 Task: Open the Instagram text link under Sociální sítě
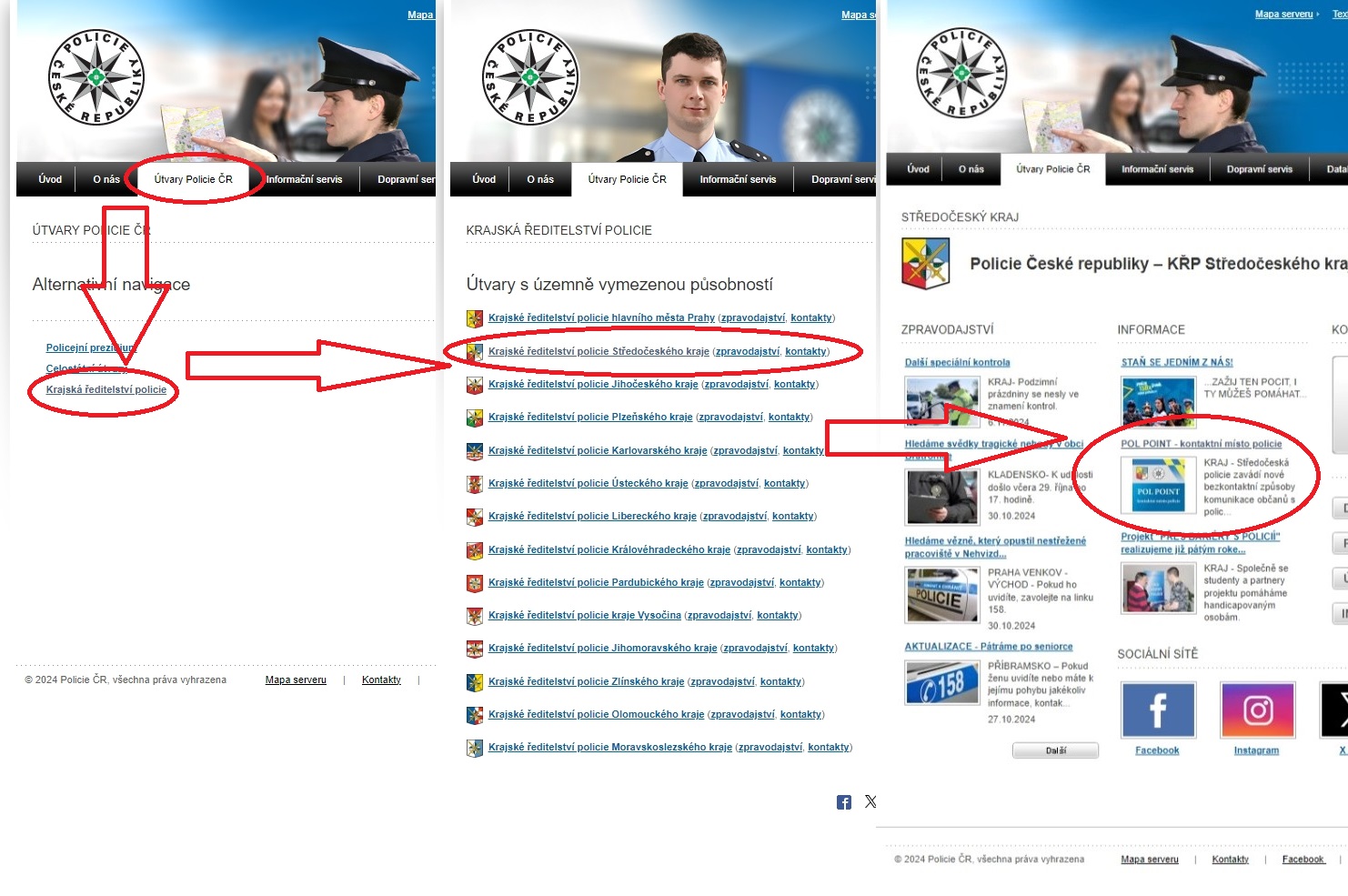1256,750
